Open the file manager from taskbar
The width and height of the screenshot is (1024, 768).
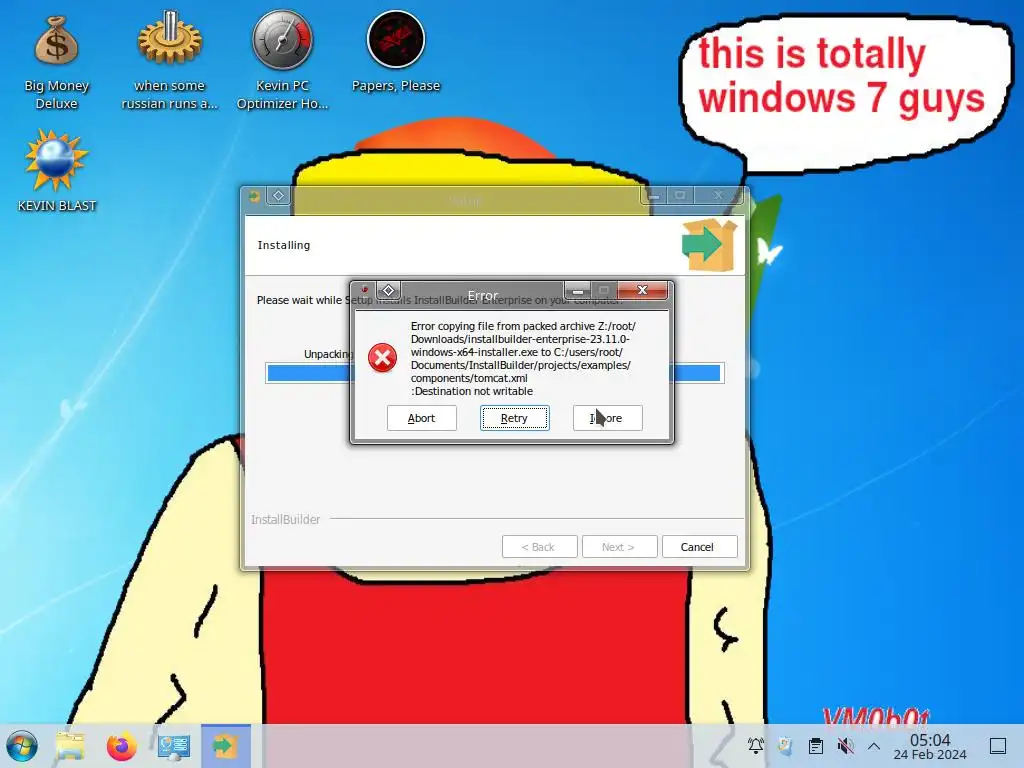coord(70,746)
